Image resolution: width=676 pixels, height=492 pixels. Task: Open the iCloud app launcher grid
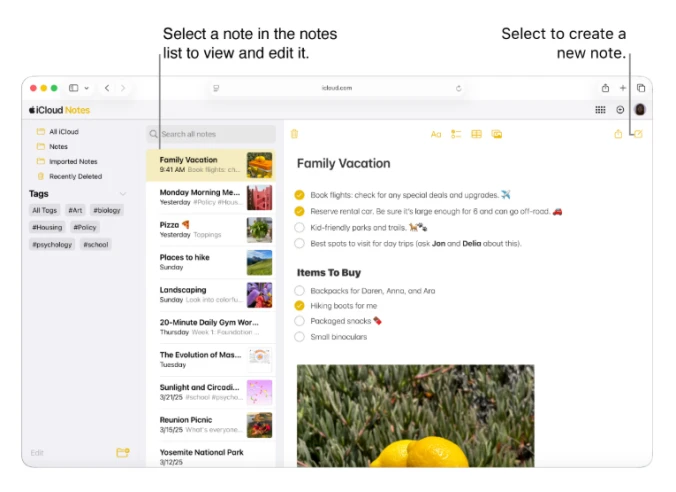pyautogui.click(x=600, y=110)
